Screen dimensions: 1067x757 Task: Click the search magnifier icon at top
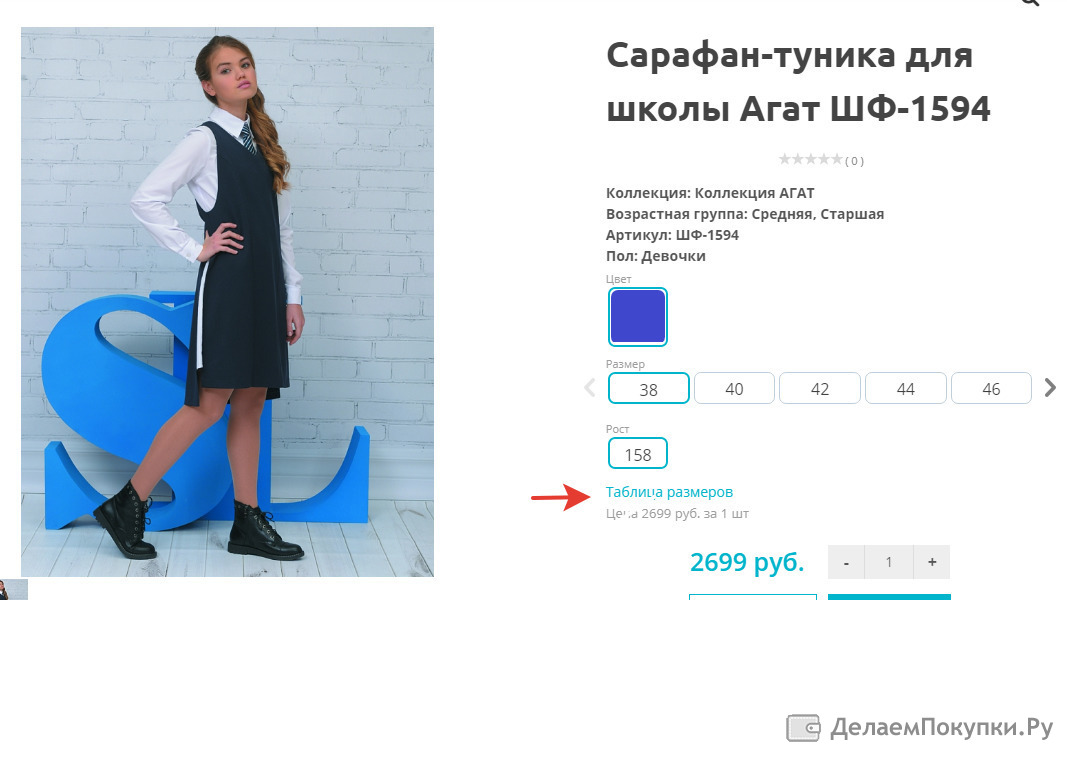(1030, 2)
